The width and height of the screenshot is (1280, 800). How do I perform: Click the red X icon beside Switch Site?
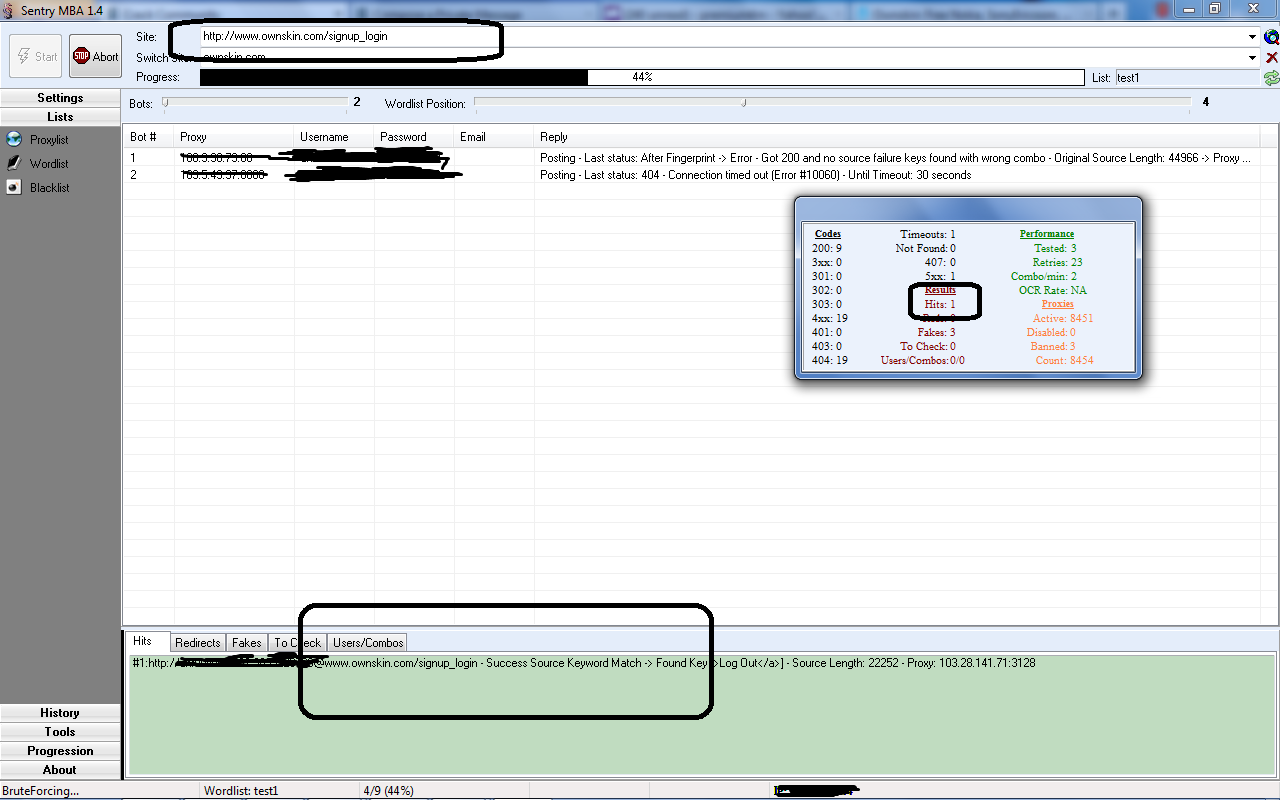tap(1271, 58)
